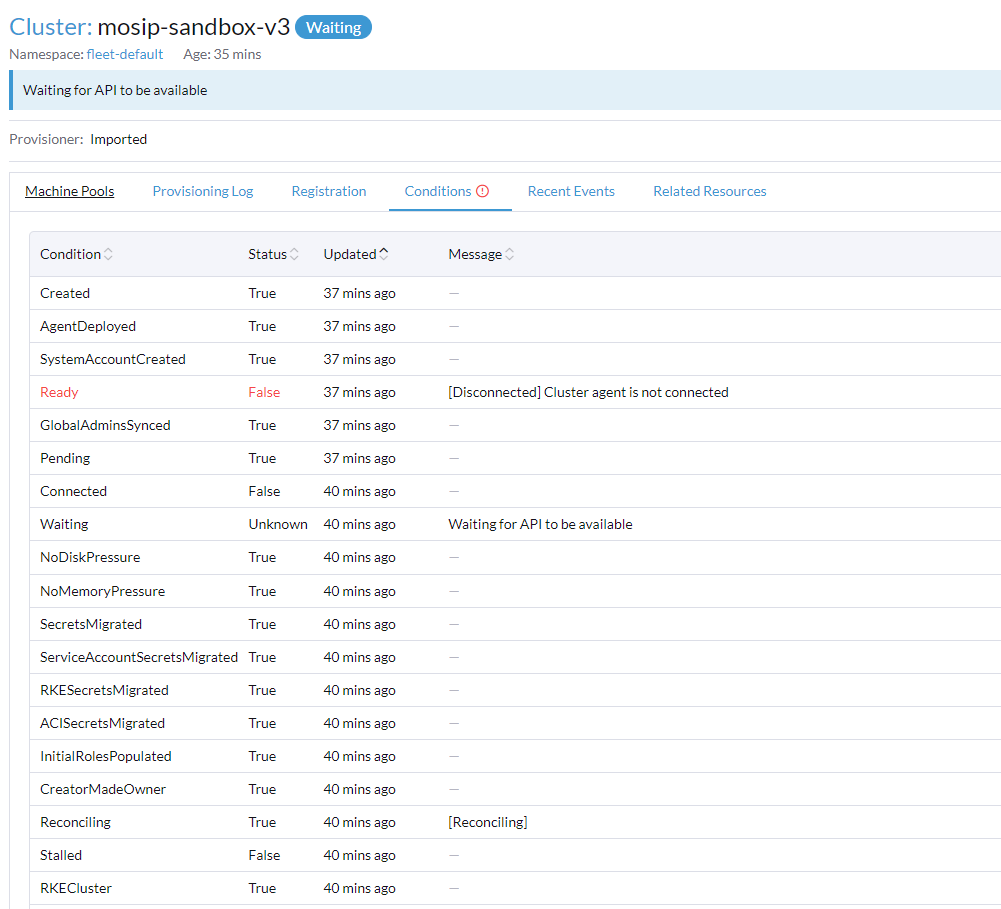Click the Status column sort arrows icon

pyautogui.click(x=294, y=255)
